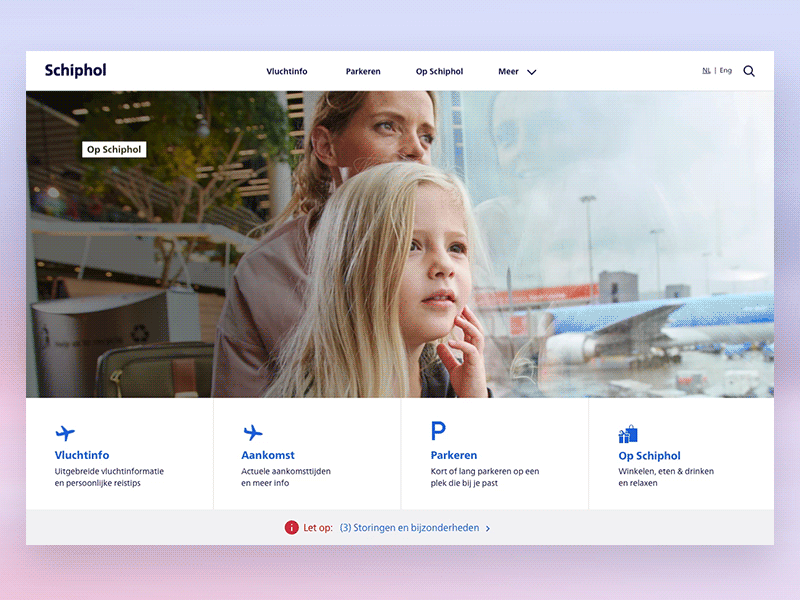Click the Op Schiphol shopping bags icon
Image resolution: width=800 pixels, height=600 pixels.
pyautogui.click(x=628, y=434)
